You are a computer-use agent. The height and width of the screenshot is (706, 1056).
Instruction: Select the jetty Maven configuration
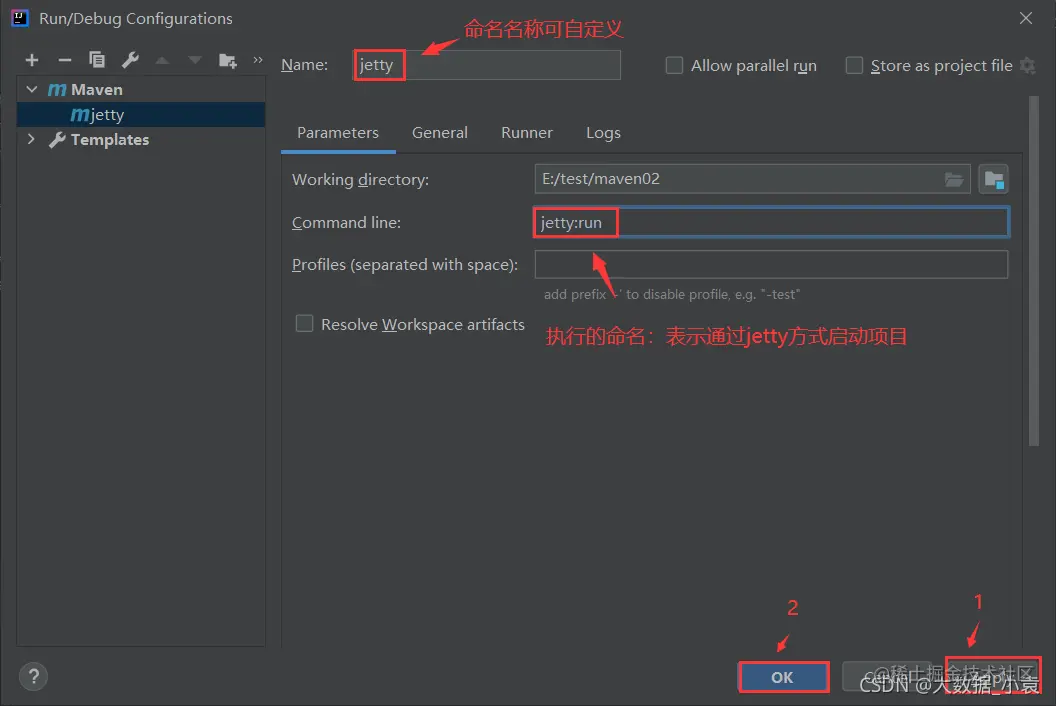[141, 115]
